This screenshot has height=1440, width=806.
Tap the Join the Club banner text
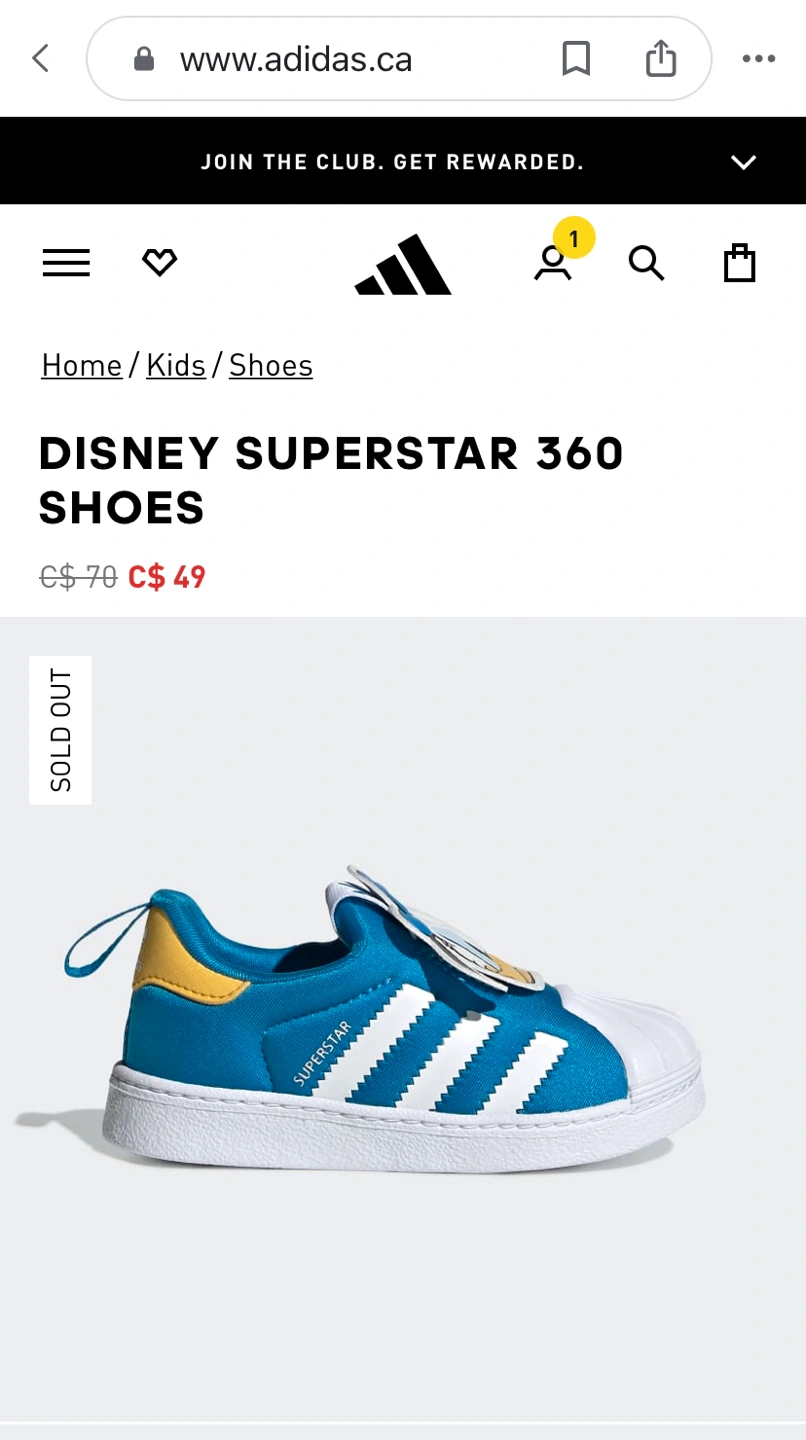392,162
